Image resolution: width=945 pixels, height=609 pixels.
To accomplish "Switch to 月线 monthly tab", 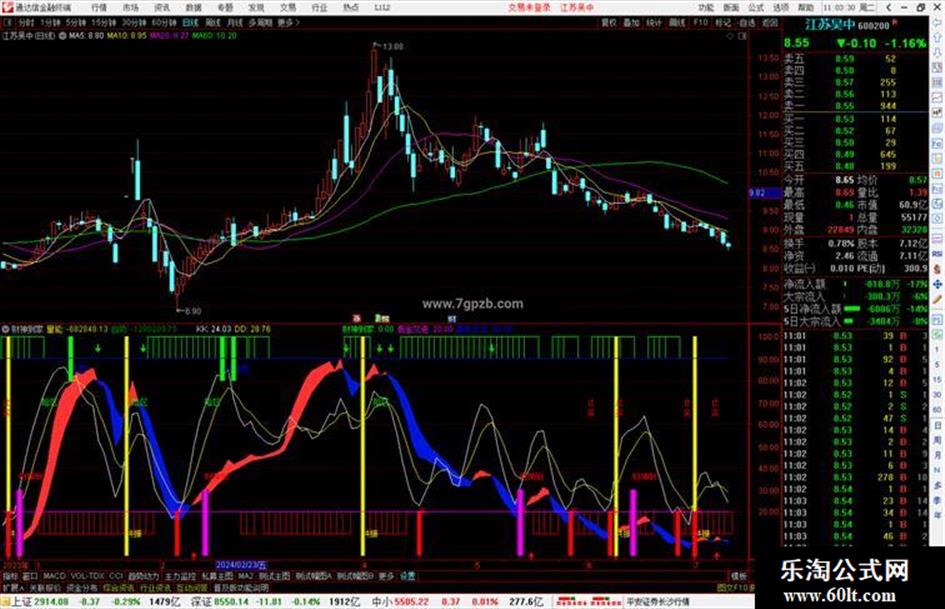I will (x=234, y=22).
